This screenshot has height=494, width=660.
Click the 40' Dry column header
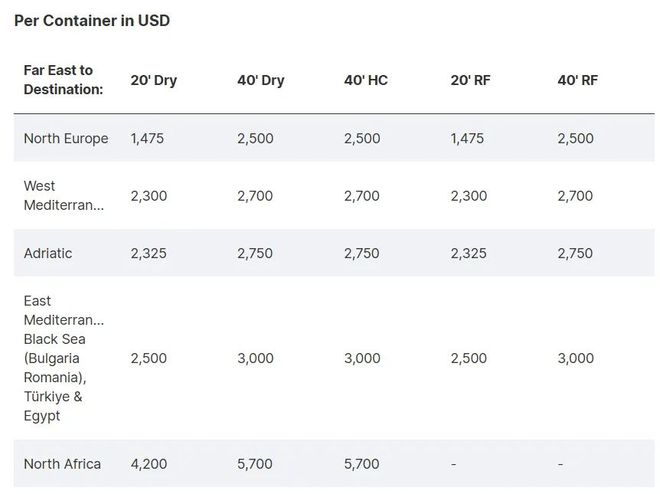260,80
